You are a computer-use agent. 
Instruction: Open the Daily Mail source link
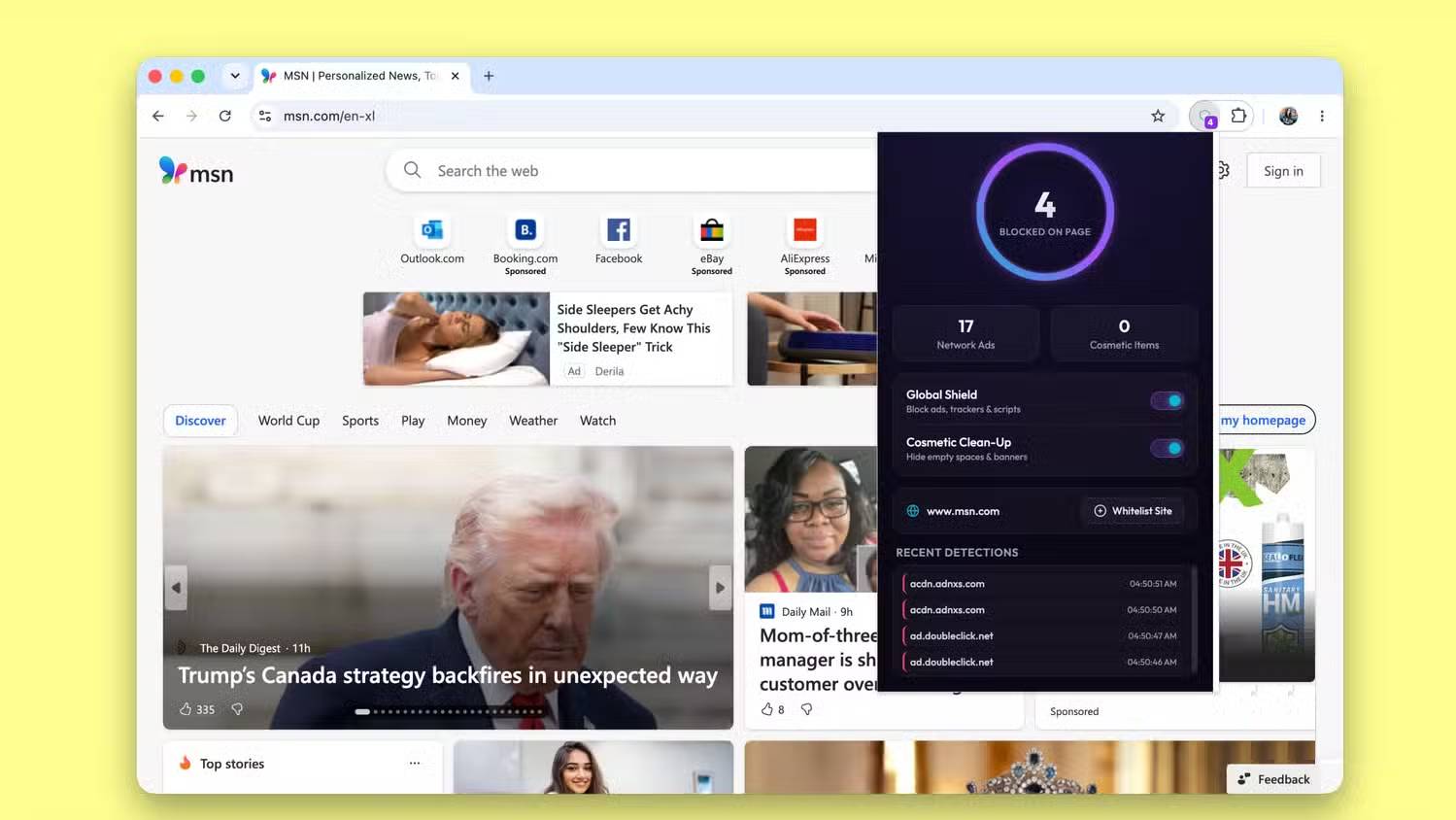[806, 611]
